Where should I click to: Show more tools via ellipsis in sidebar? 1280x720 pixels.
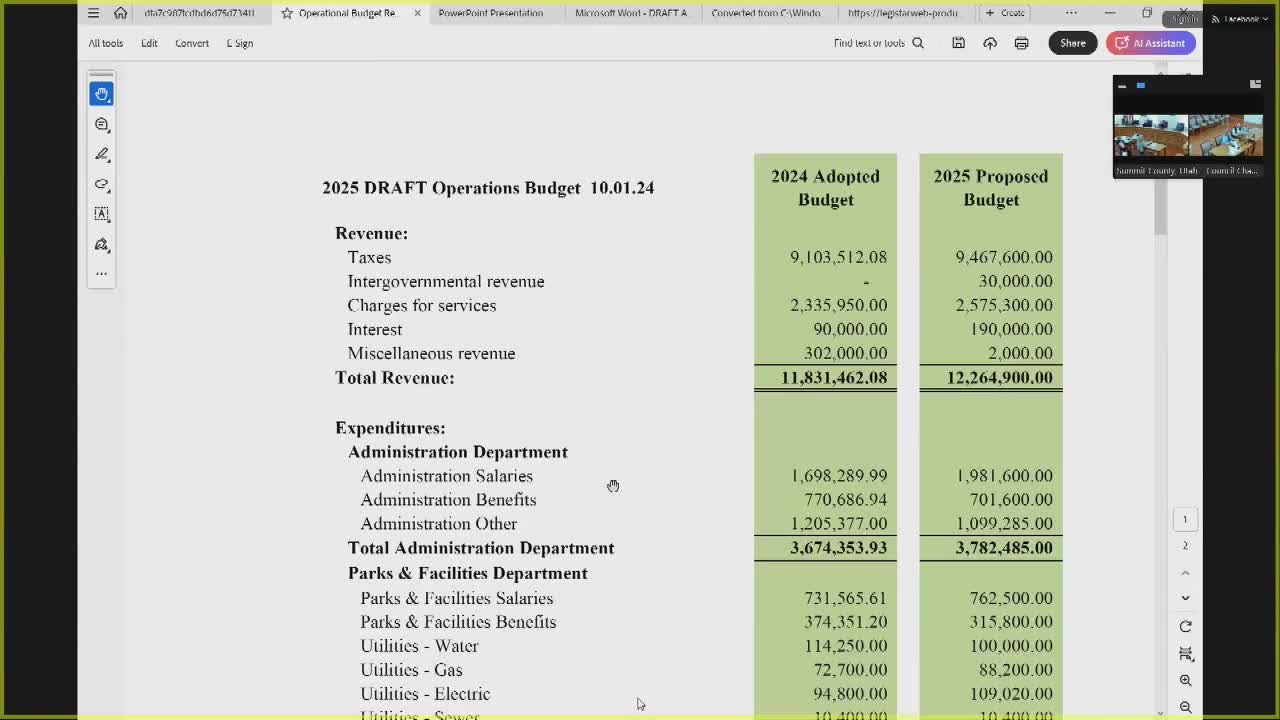click(102, 272)
